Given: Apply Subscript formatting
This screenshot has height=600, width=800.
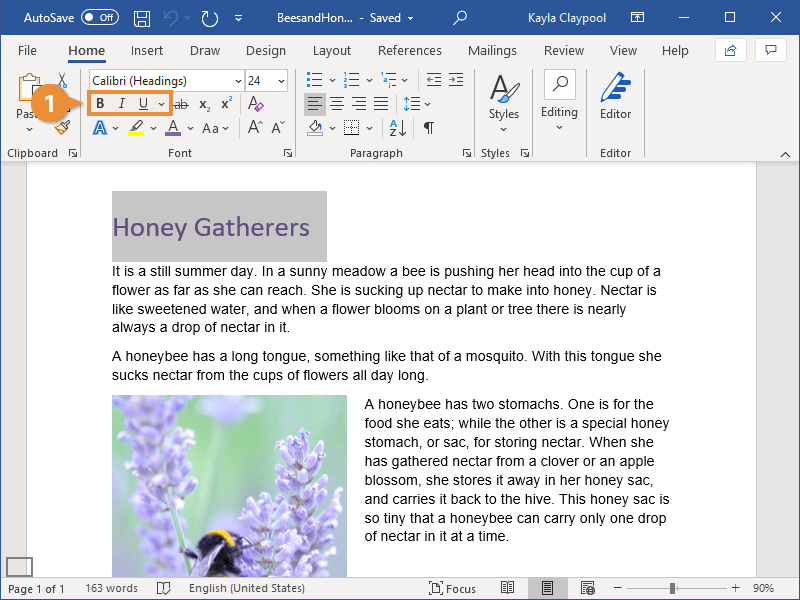Looking at the screenshot, I should tap(204, 104).
